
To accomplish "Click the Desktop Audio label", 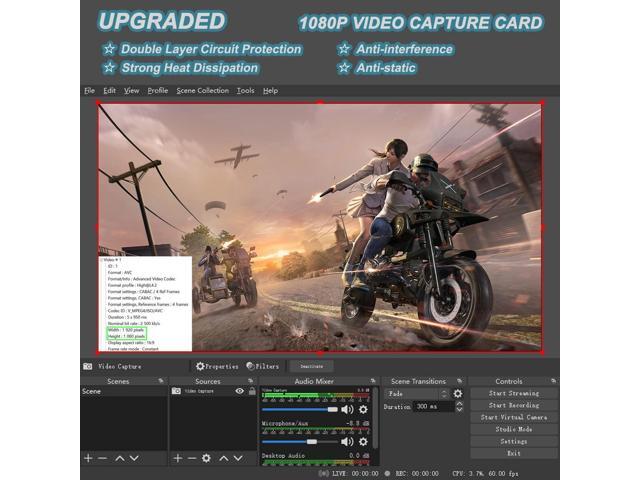I will (x=283, y=456).
